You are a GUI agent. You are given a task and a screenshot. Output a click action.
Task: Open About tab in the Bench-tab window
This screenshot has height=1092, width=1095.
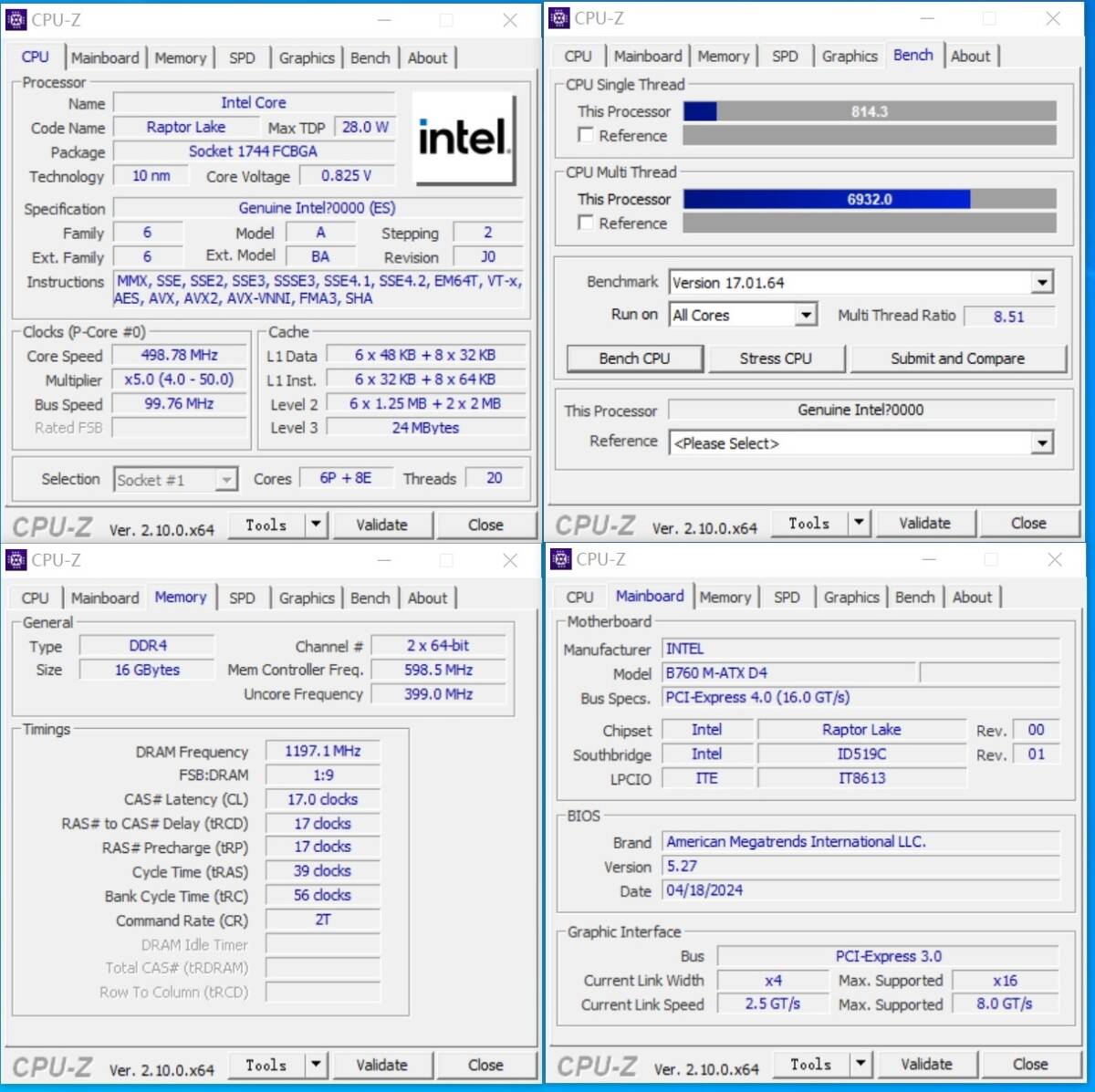(970, 56)
